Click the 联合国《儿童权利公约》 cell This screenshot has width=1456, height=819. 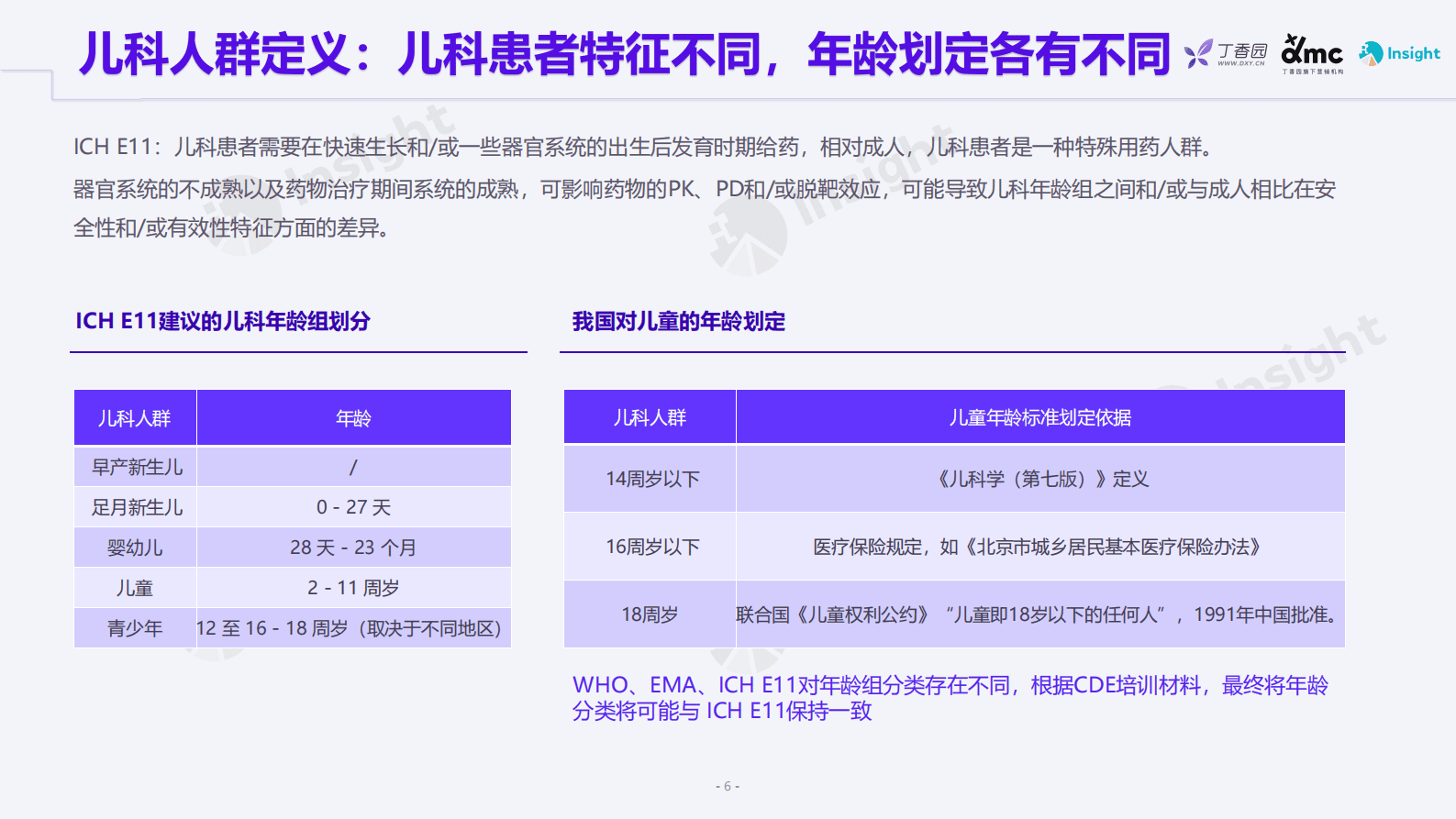tap(1040, 614)
